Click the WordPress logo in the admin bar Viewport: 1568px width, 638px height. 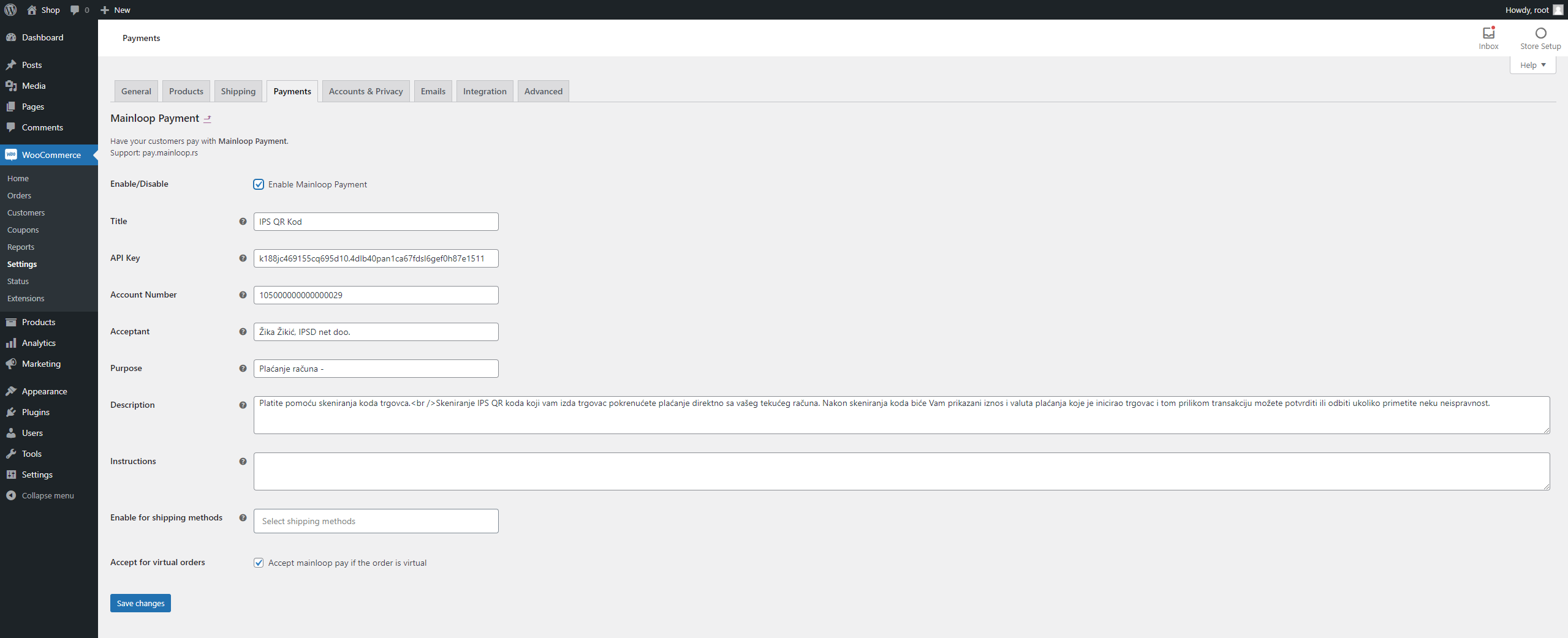click(10, 10)
